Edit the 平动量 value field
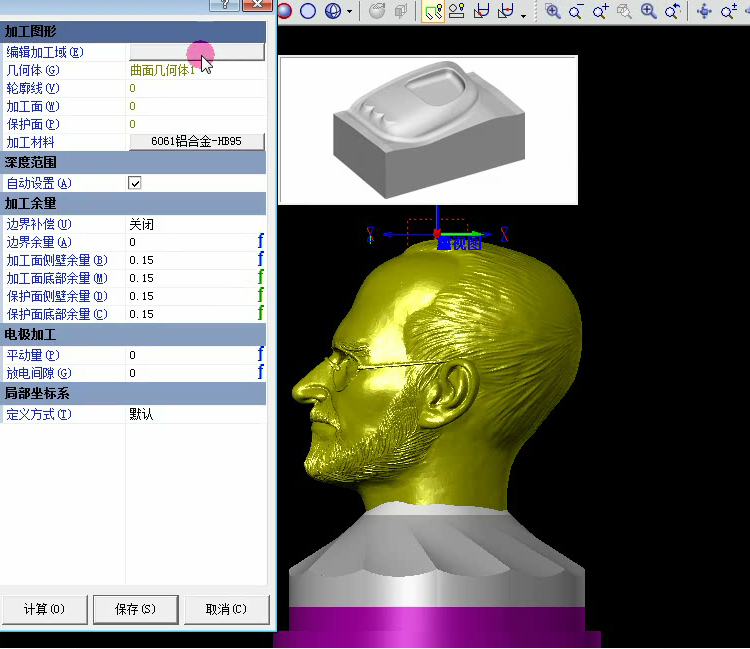The width and height of the screenshot is (750, 649). point(190,355)
